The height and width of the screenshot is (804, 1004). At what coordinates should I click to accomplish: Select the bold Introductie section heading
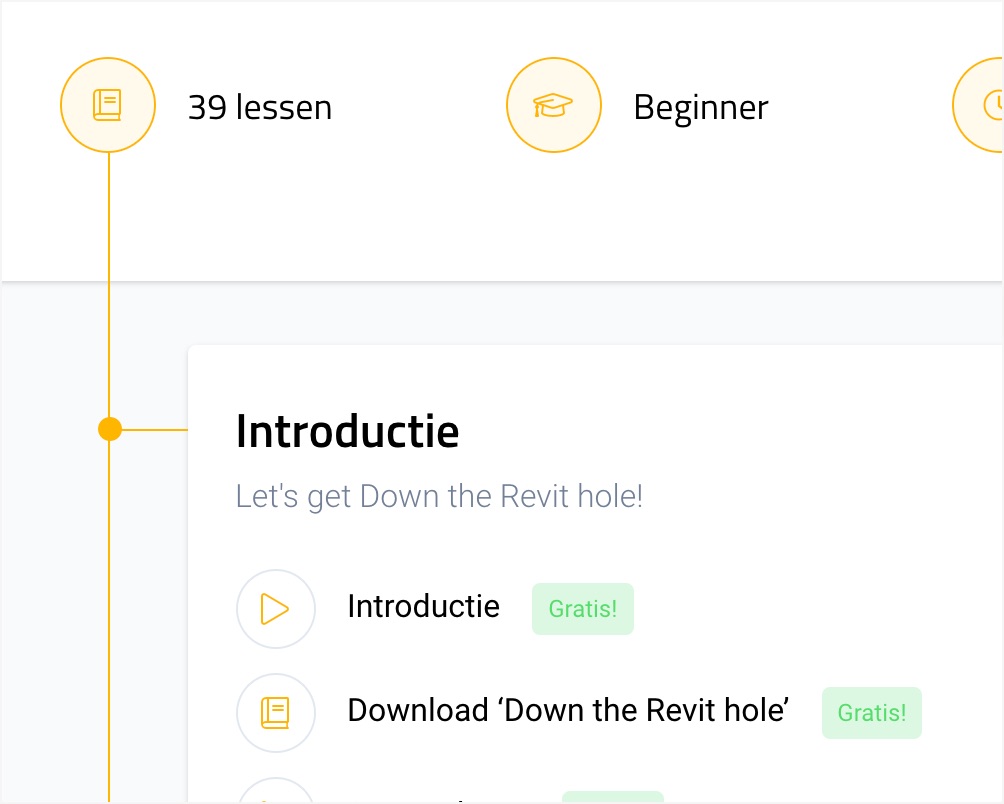pyautogui.click(x=348, y=432)
